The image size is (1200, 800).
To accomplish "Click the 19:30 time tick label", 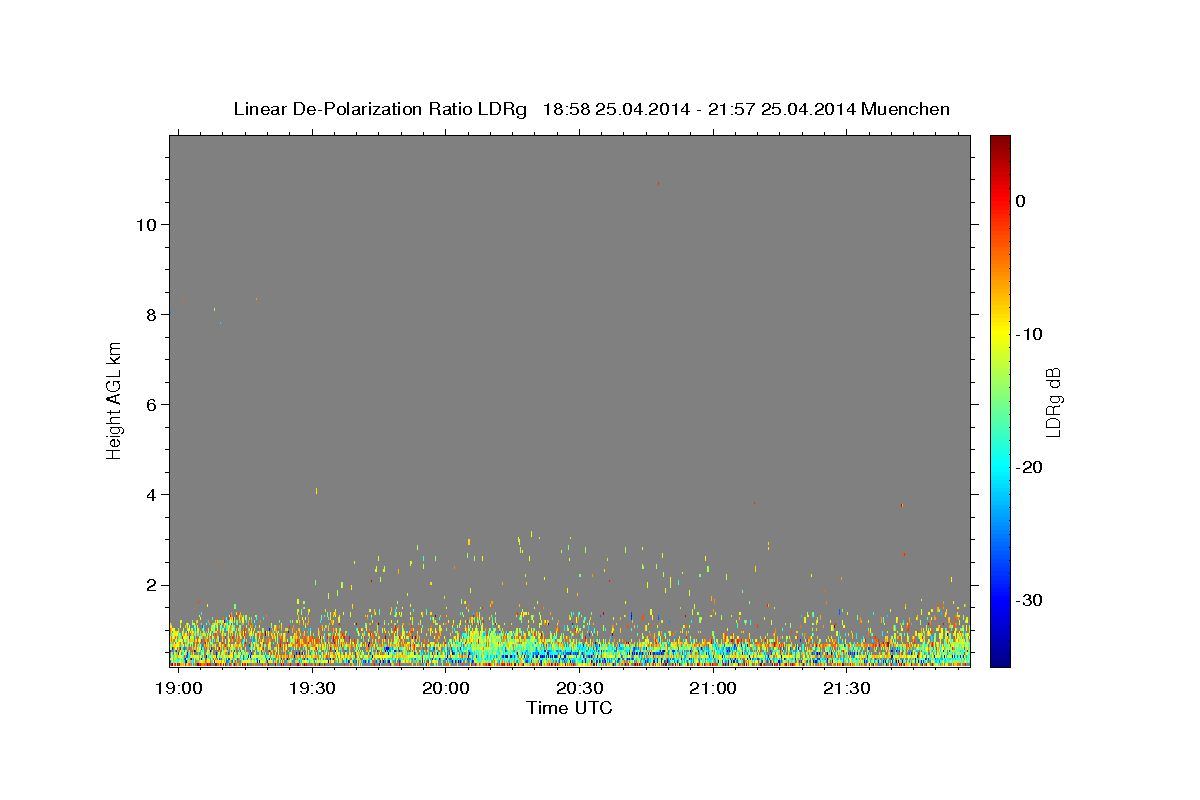I will [x=311, y=689].
